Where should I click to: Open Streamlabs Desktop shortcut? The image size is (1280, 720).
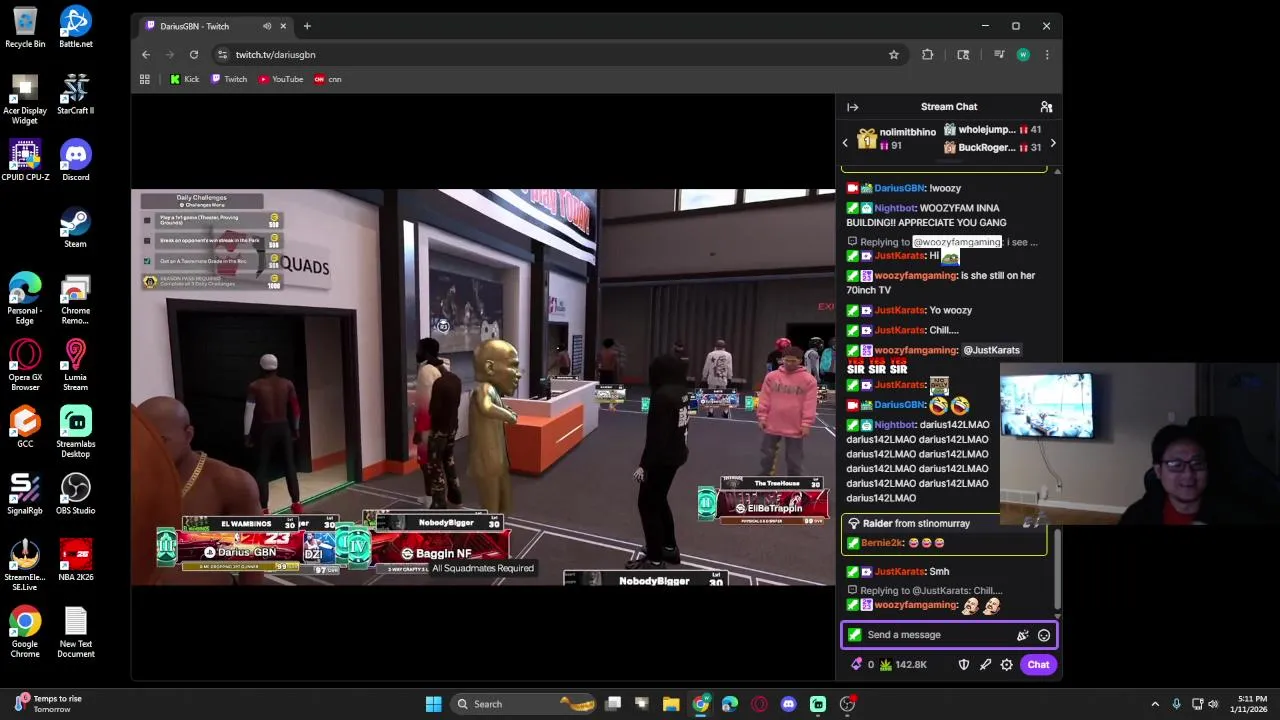pyautogui.click(x=76, y=432)
